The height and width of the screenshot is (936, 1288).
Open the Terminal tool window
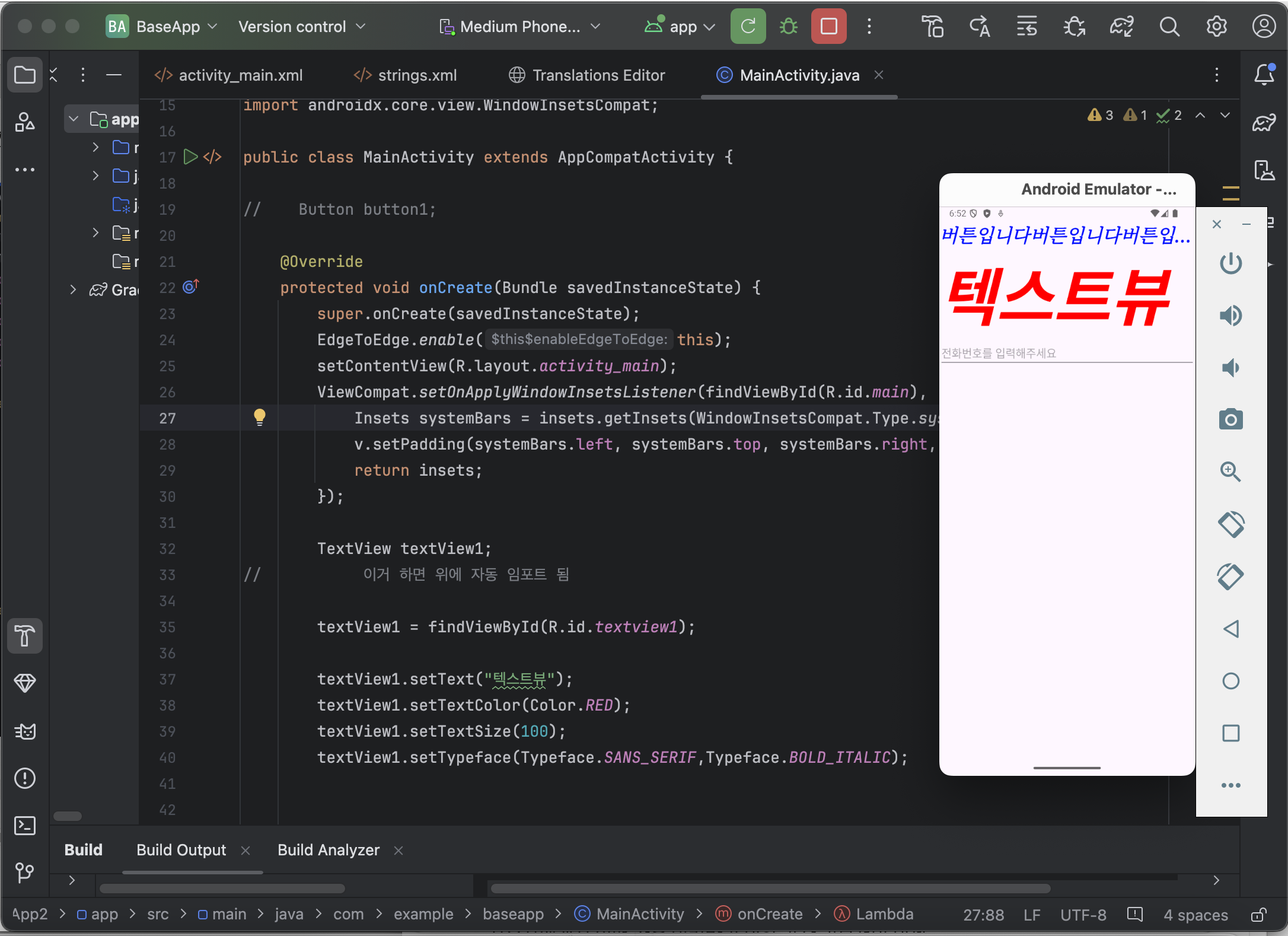click(25, 826)
